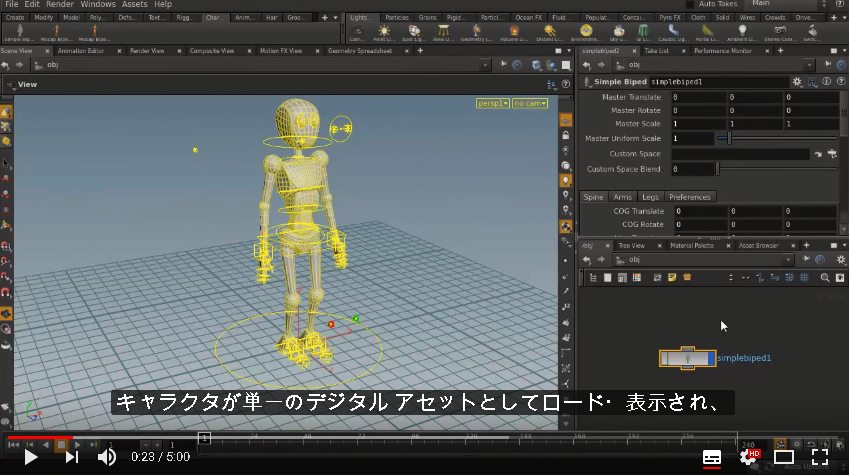Select the Spot Light shelf tool
Image resolution: width=849 pixels, height=476 pixels.
(x=414, y=32)
